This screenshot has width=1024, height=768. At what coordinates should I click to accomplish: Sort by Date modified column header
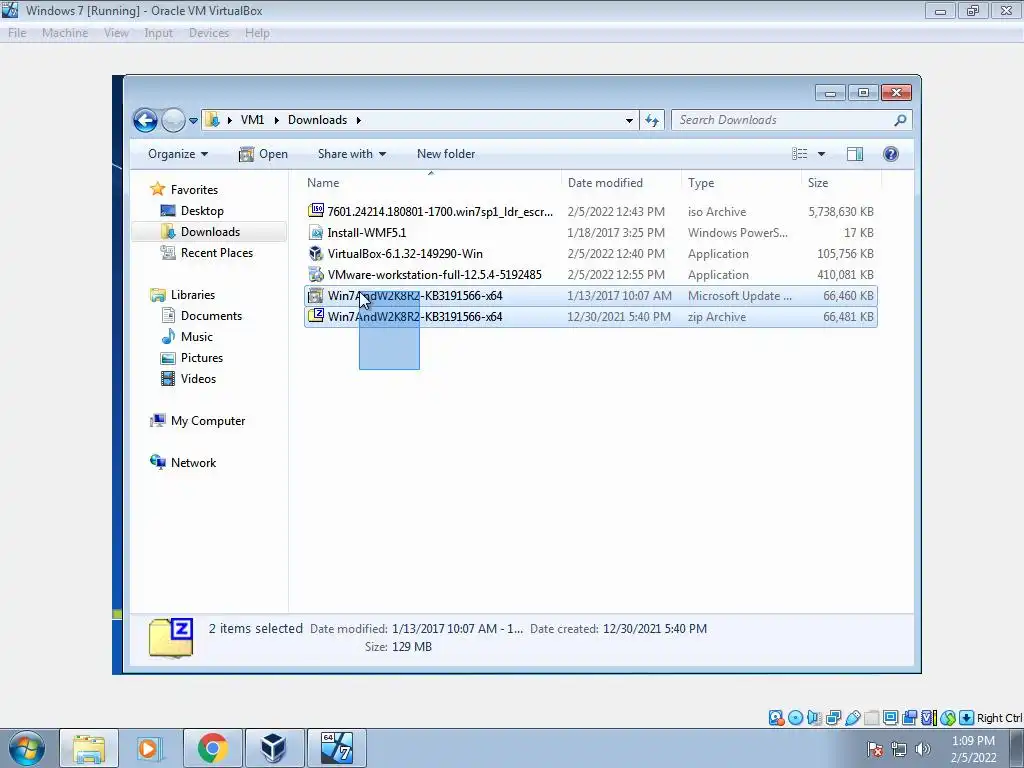621,183
